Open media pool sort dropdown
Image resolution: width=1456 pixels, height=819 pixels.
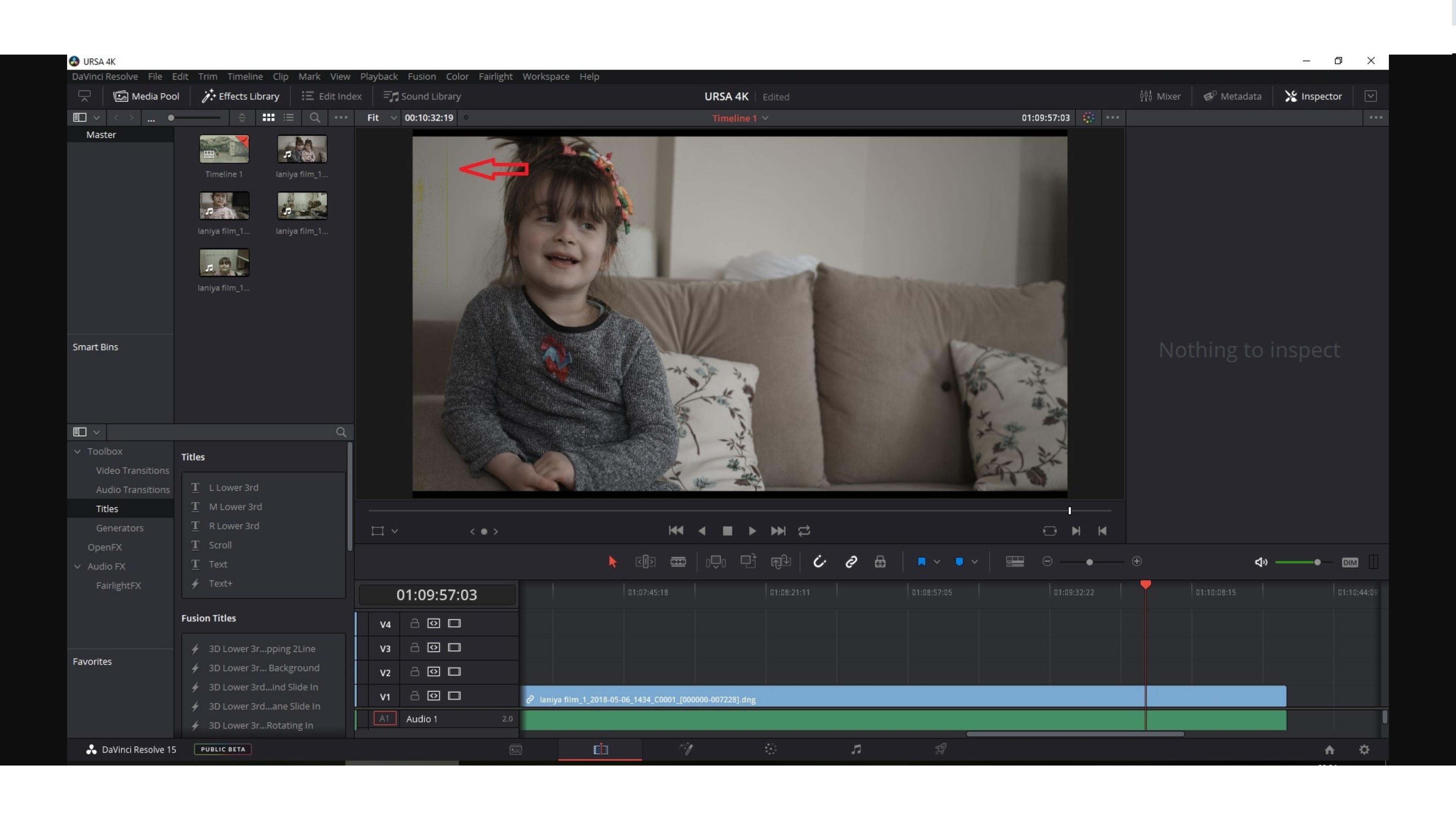coord(242,118)
